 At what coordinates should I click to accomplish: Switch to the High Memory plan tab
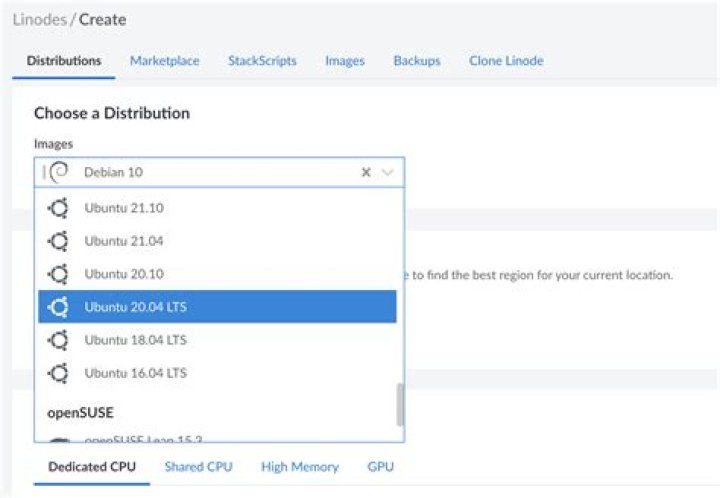click(300, 467)
